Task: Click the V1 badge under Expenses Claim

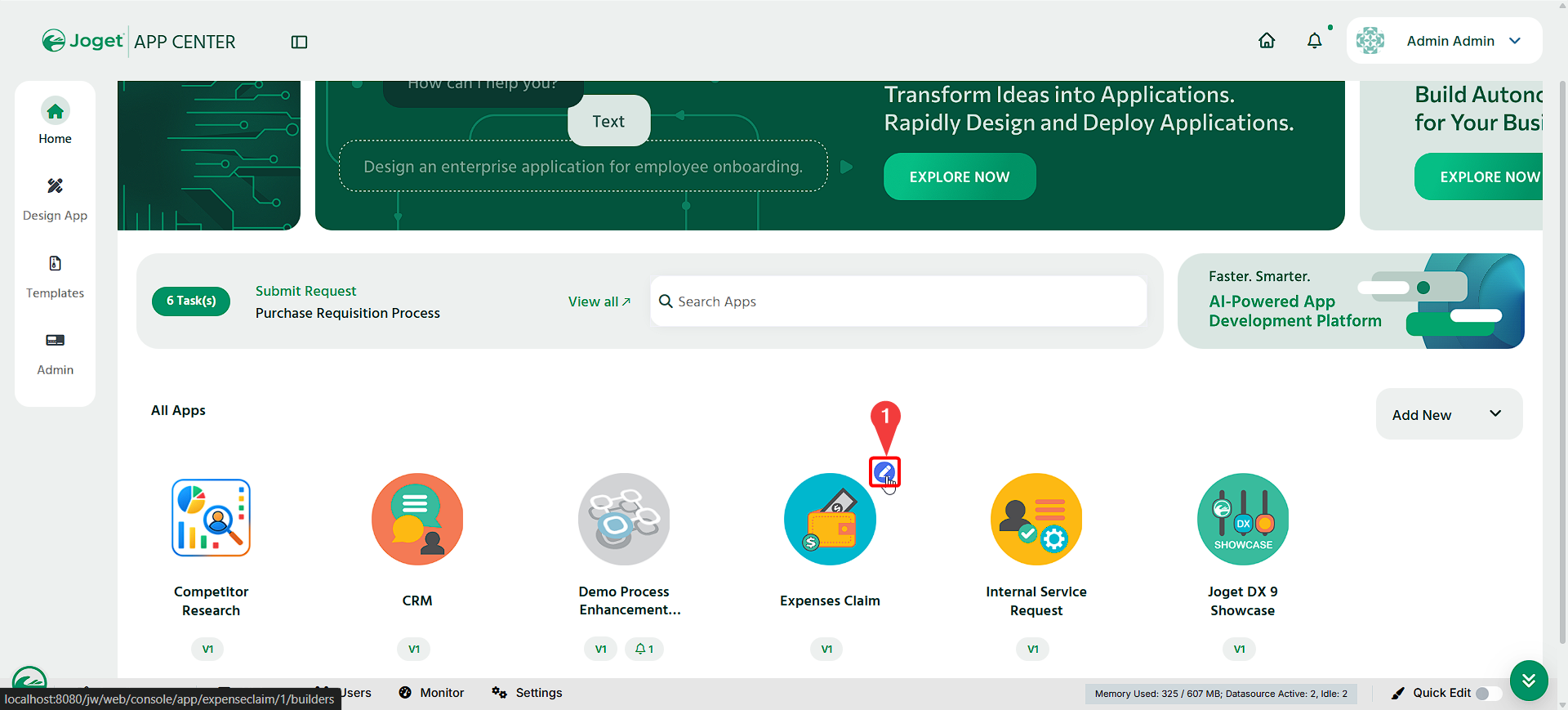Action: 826,649
